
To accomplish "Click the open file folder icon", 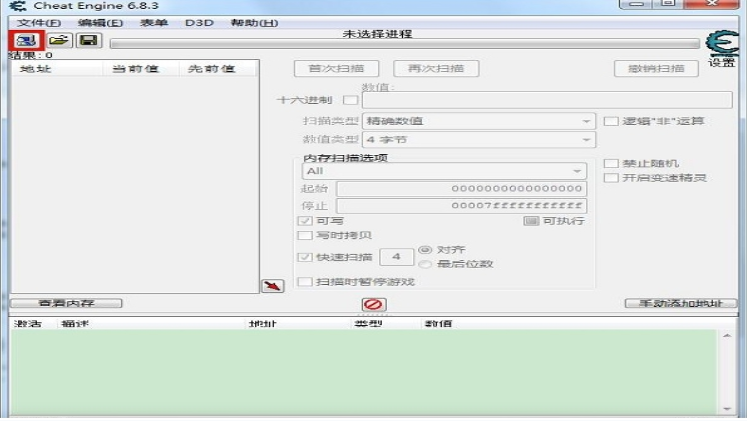I will (59, 40).
